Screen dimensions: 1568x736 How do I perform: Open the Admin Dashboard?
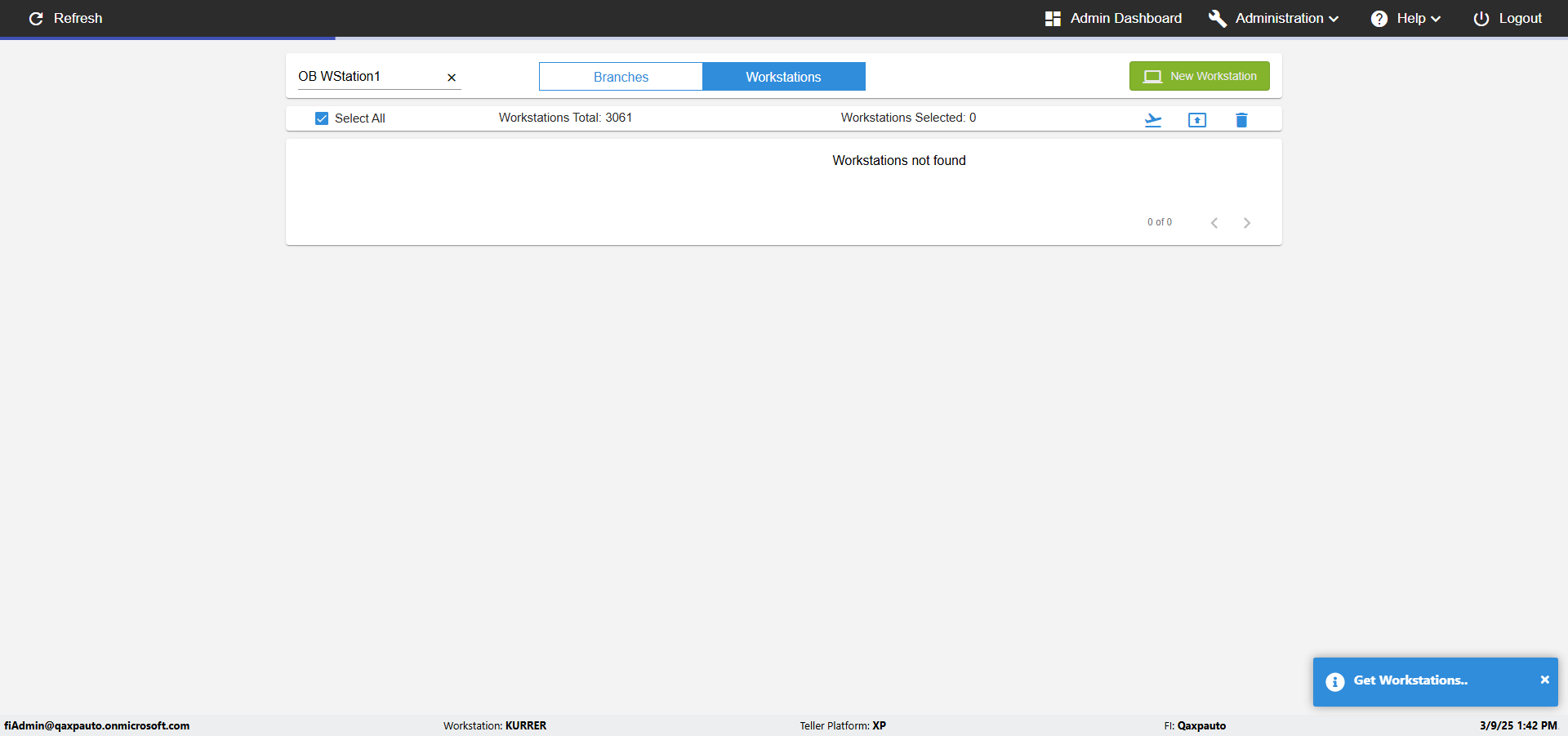pos(1113,18)
